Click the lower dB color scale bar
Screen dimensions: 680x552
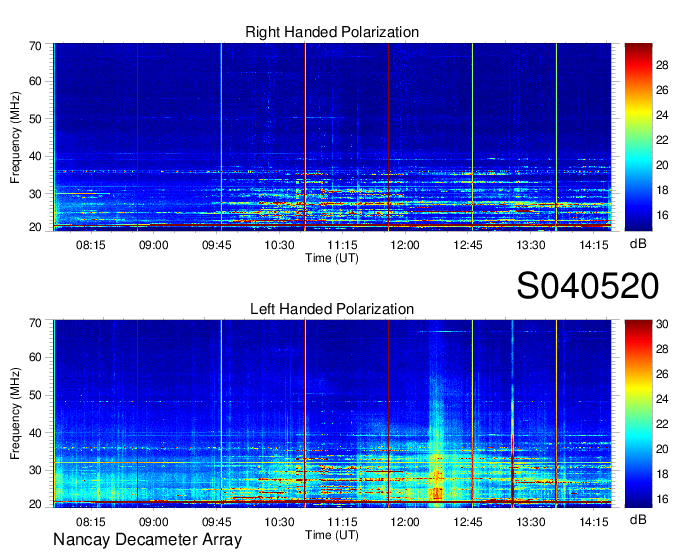click(x=638, y=414)
